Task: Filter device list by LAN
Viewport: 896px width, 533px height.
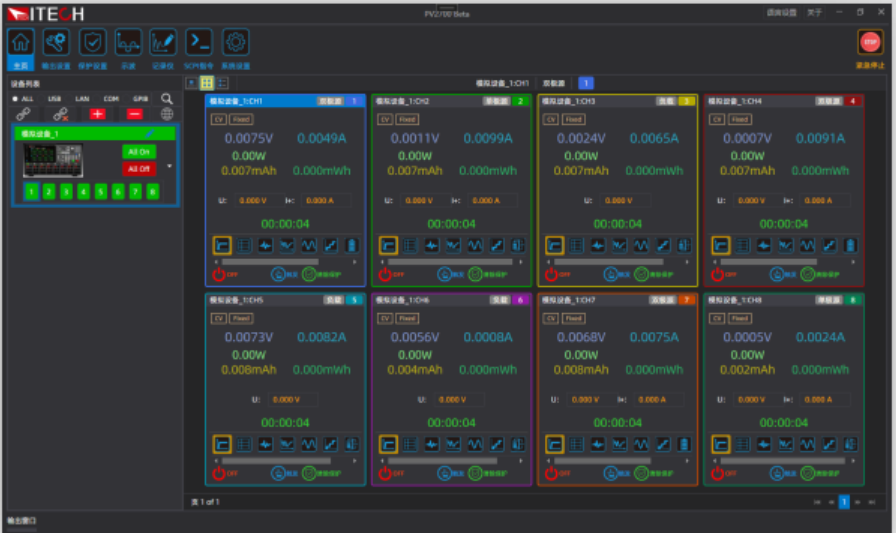Action: [82, 99]
